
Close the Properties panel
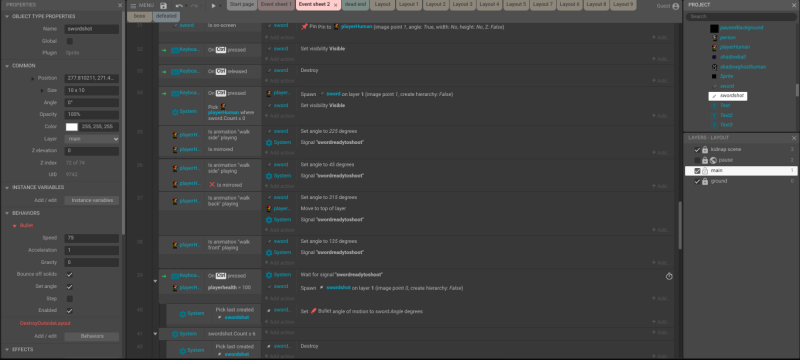point(120,5)
